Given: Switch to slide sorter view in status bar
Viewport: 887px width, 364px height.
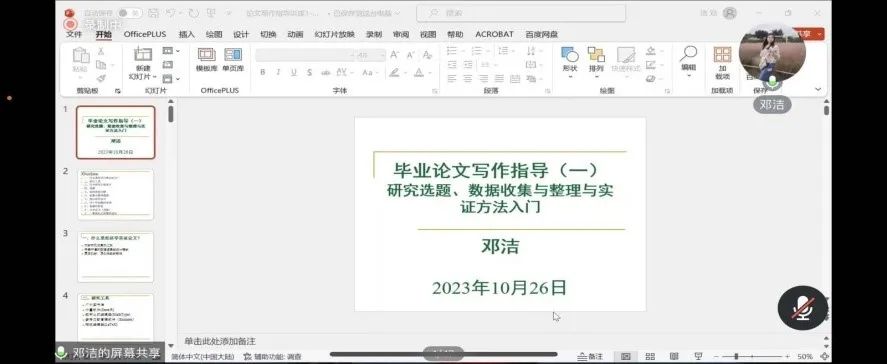Looking at the screenshot, I should coord(650,357).
